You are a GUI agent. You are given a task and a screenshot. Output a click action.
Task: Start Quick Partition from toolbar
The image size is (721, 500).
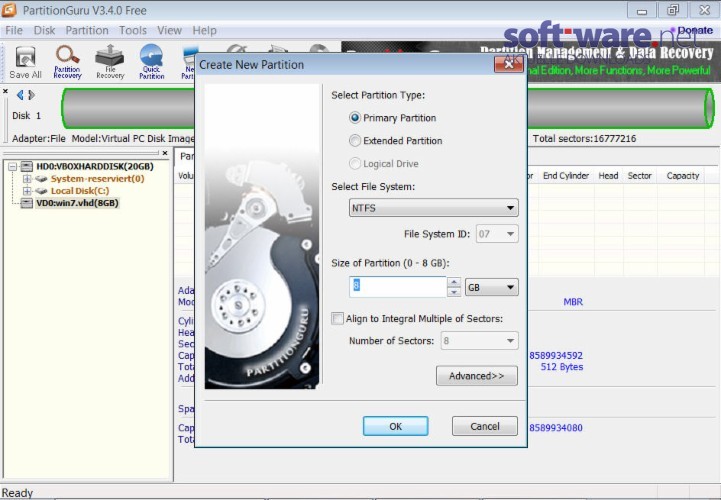click(152, 63)
